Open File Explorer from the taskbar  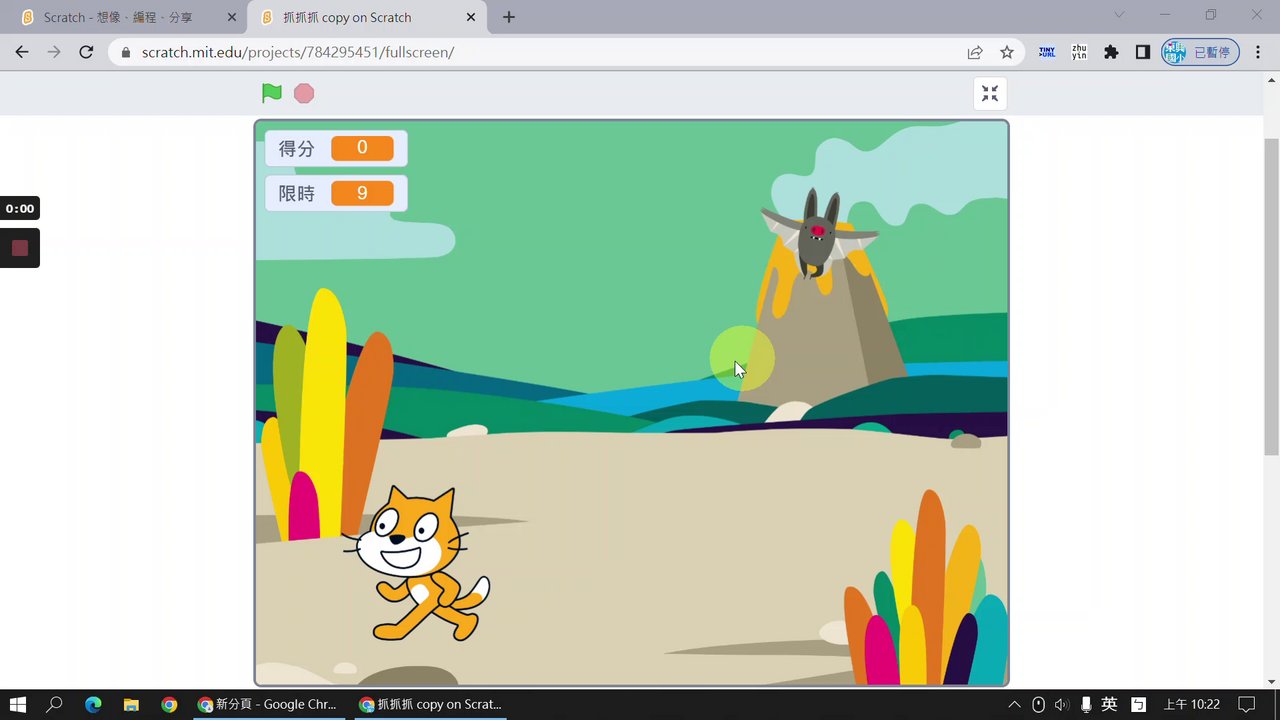(131, 704)
